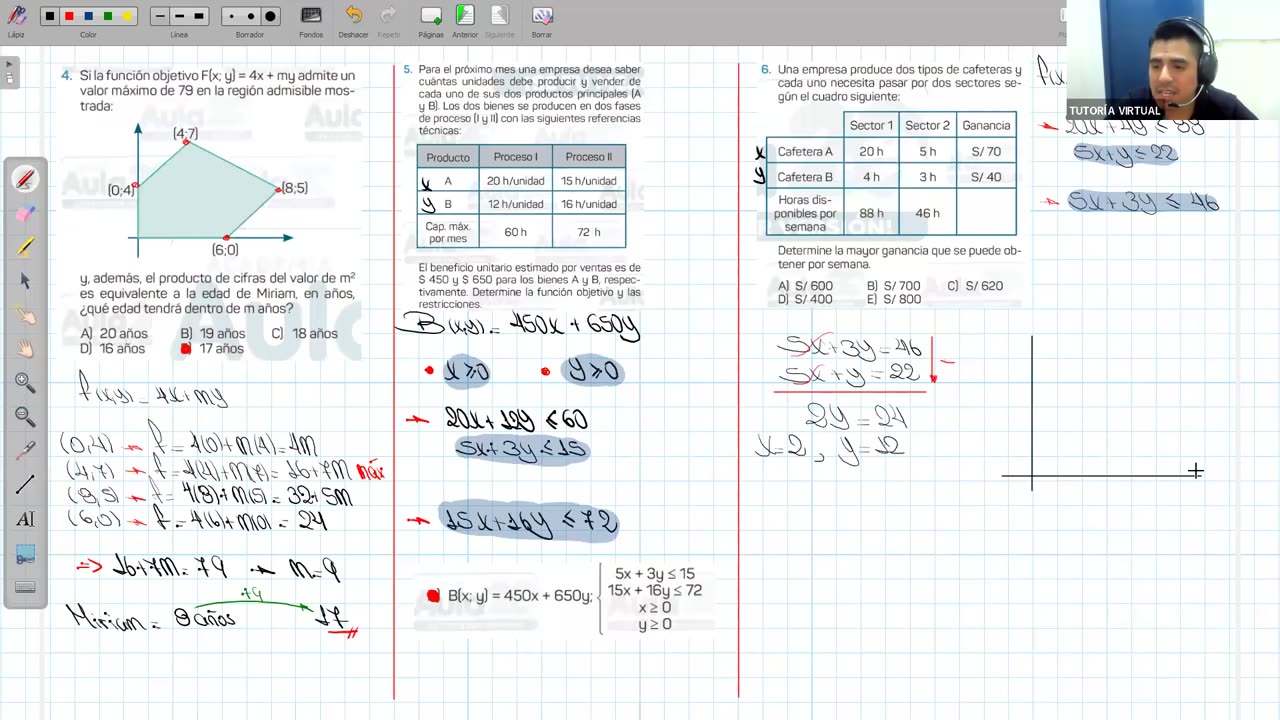Click table cell 20 h/unidad
The image size is (1280, 720).
pos(515,181)
